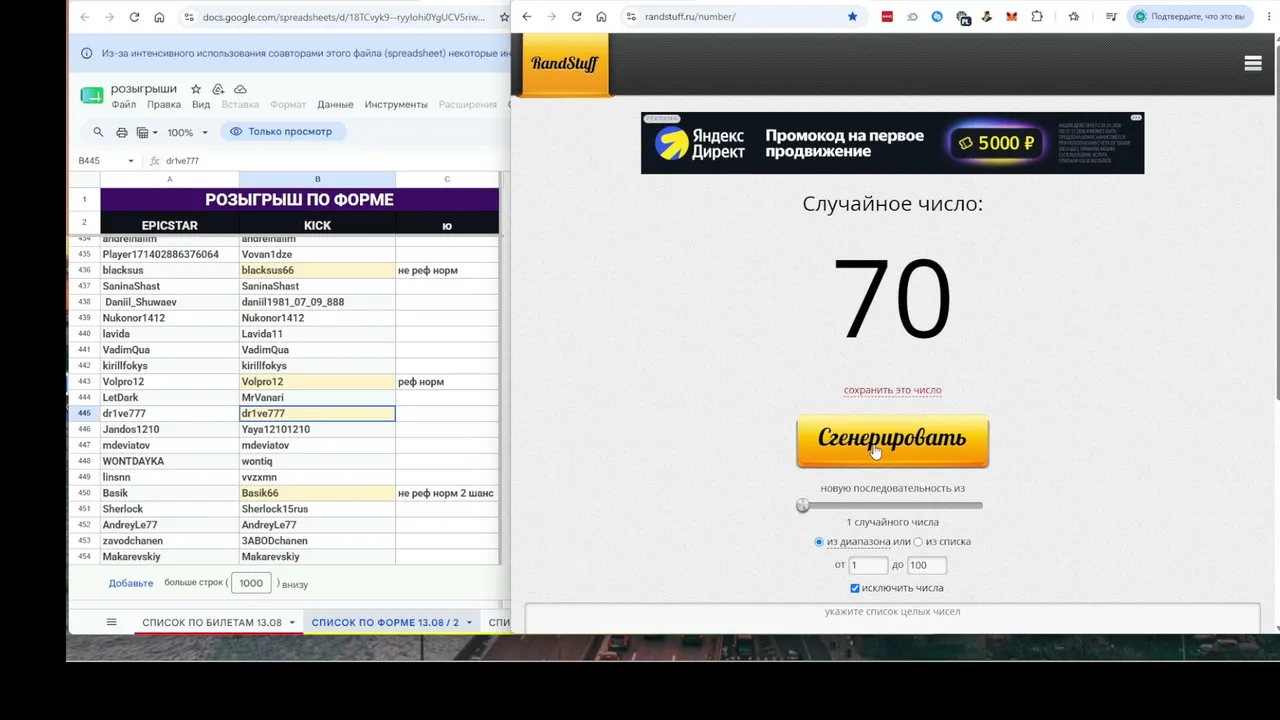The height and width of the screenshot is (720, 1280).
Task: Click blue bookmark star in randstuff address bar
Action: click(x=852, y=17)
